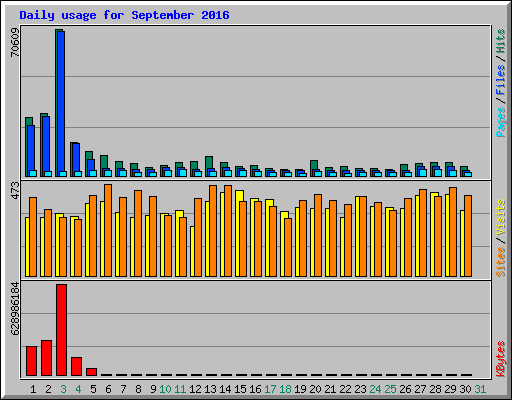Click day label 20 on the x-axis

pyautogui.click(x=315, y=389)
